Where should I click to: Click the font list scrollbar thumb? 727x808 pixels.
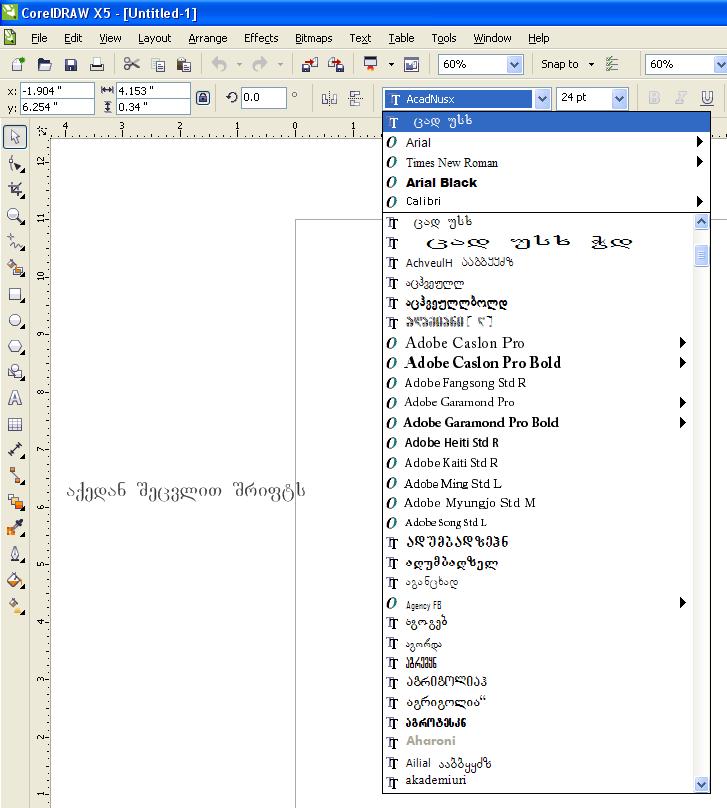click(701, 255)
